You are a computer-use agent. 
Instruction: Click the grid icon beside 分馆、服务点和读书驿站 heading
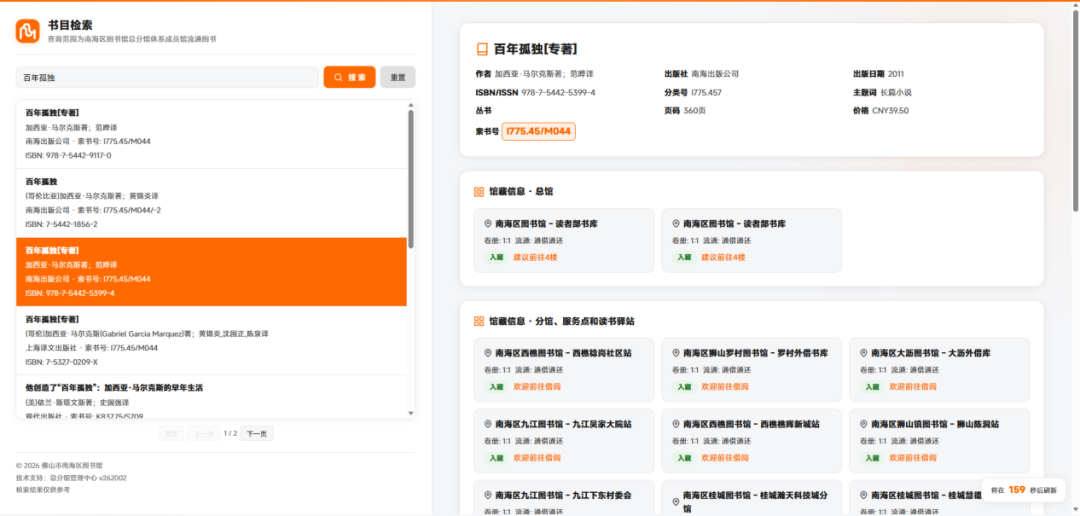tap(479, 322)
